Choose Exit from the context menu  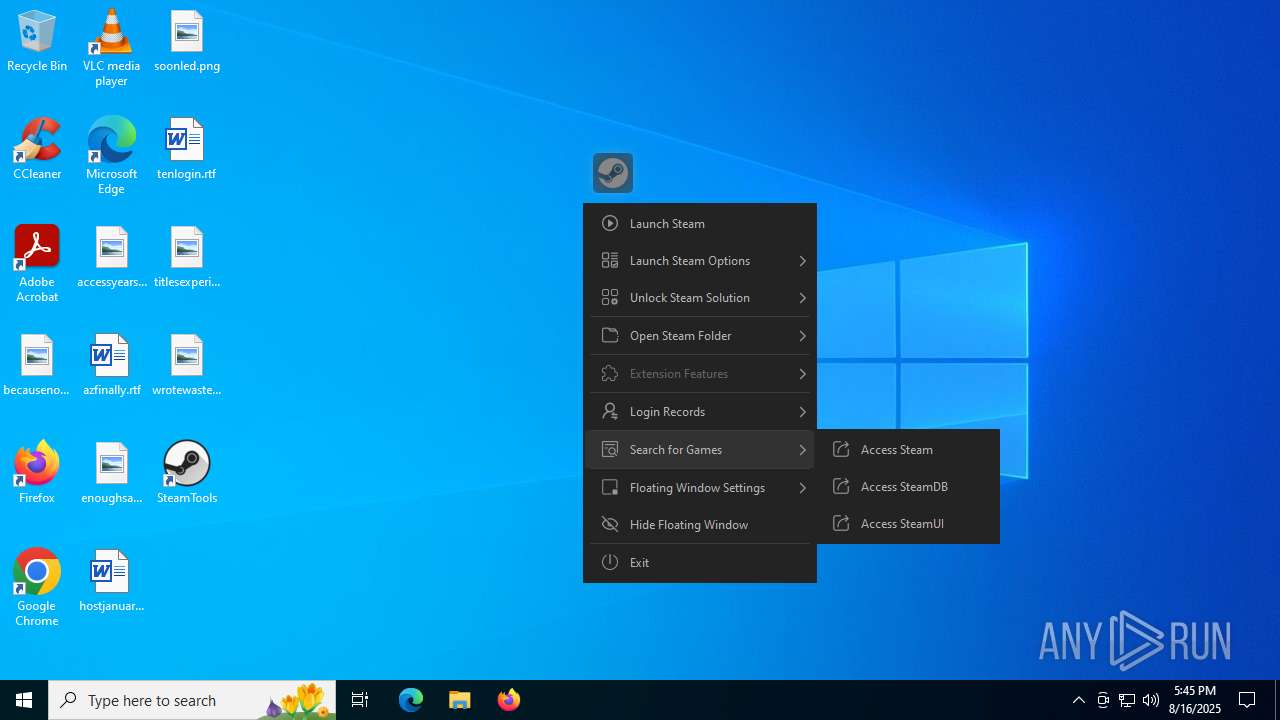coord(700,562)
